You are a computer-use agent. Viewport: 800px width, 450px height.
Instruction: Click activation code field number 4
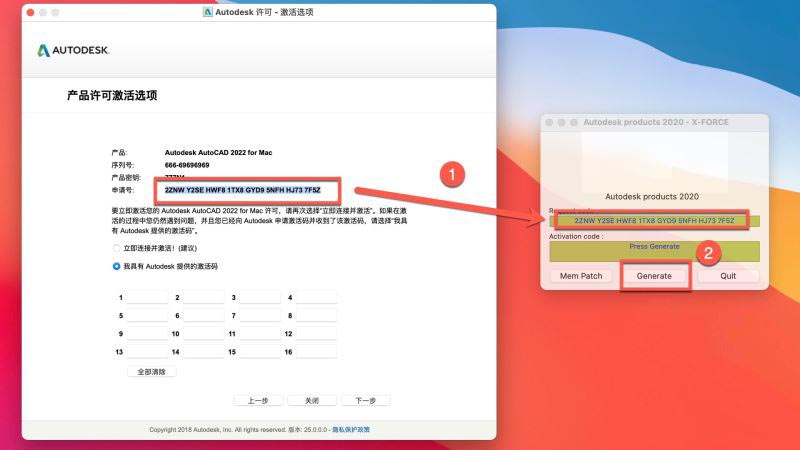[316, 297]
